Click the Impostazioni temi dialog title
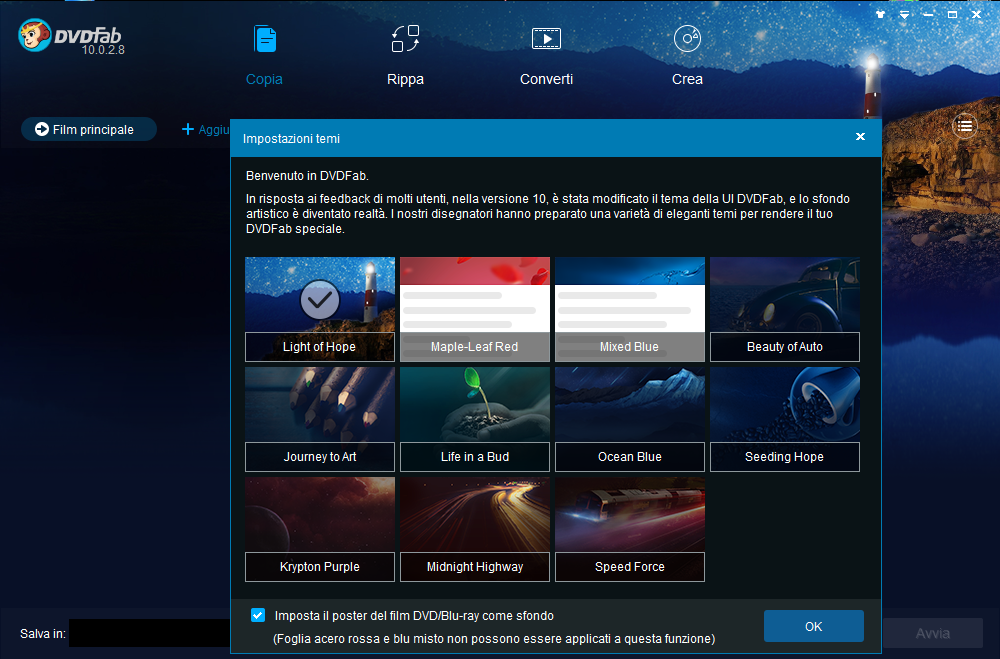The height and width of the screenshot is (659, 1000). (x=291, y=138)
